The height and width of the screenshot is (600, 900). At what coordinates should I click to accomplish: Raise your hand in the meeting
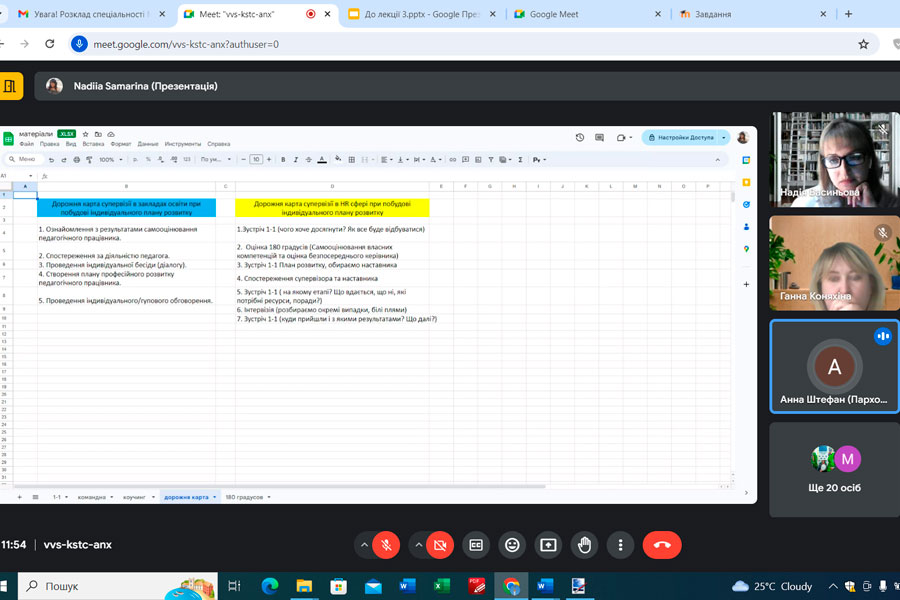pyautogui.click(x=585, y=545)
